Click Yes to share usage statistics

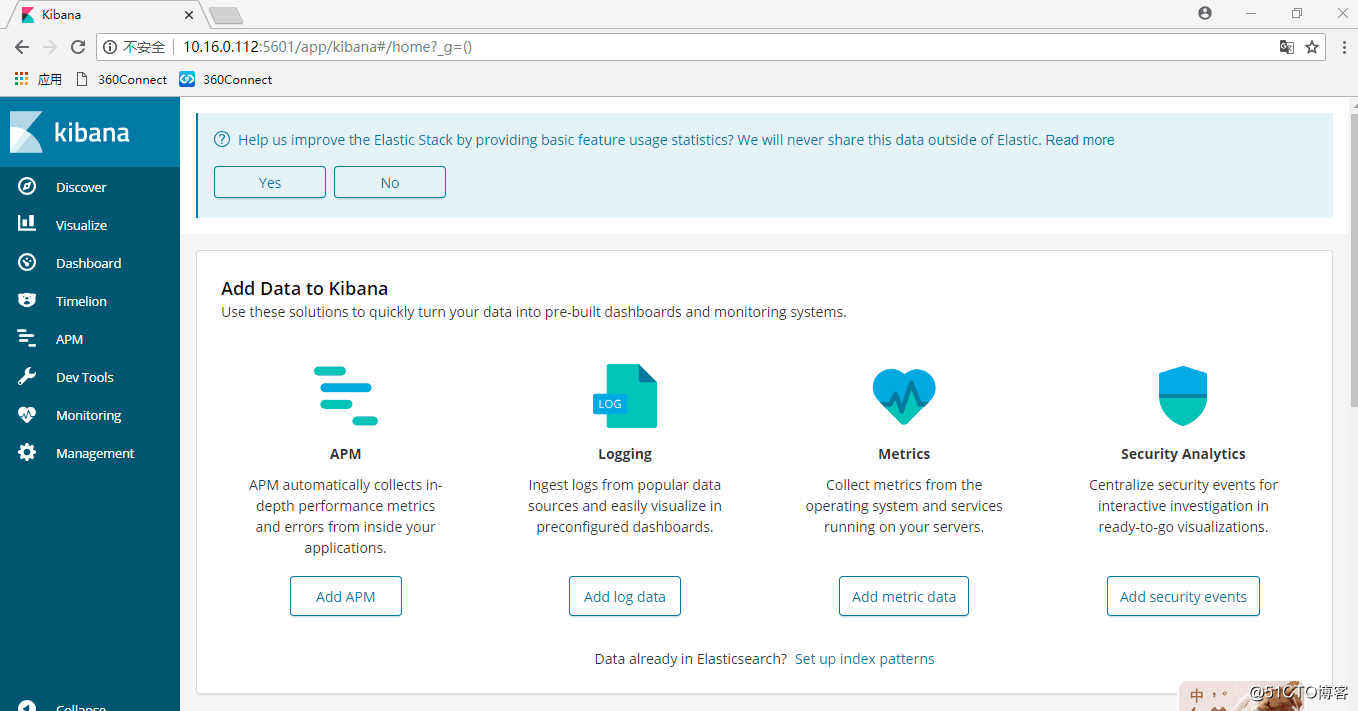270,182
